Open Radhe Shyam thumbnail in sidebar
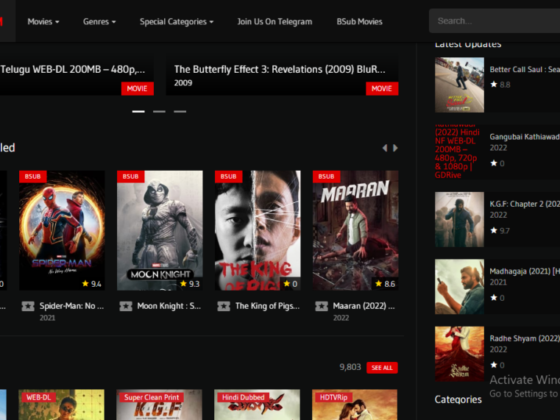Image resolution: width=560 pixels, height=420 pixels. 459,354
